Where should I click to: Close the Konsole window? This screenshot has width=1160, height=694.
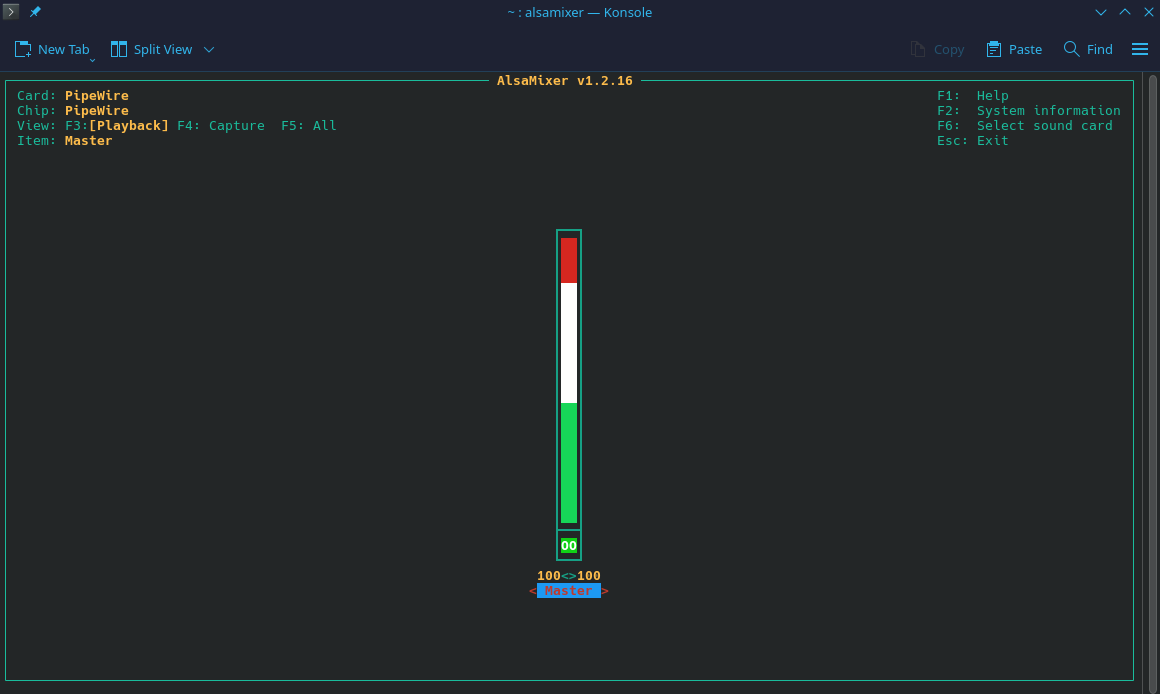click(1148, 12)
